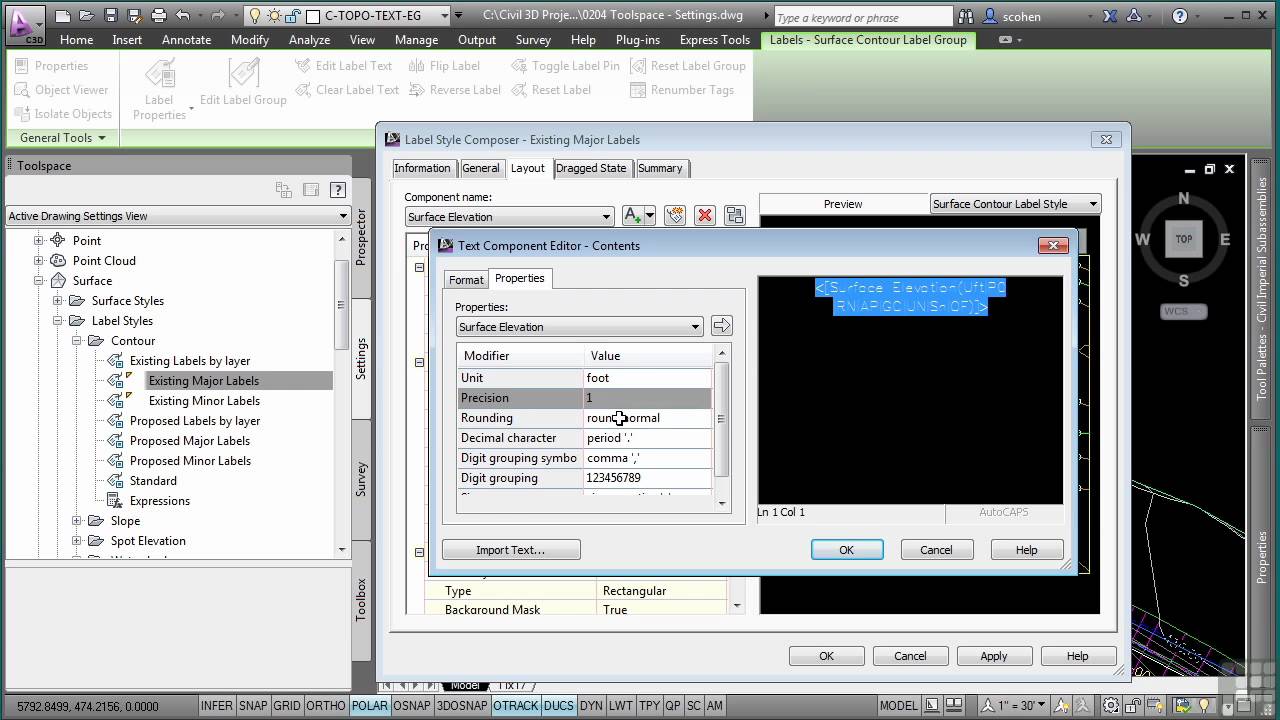Click the Precision value cell showing 1
Screen dimensions: 1280x720
tap(648, 398)
